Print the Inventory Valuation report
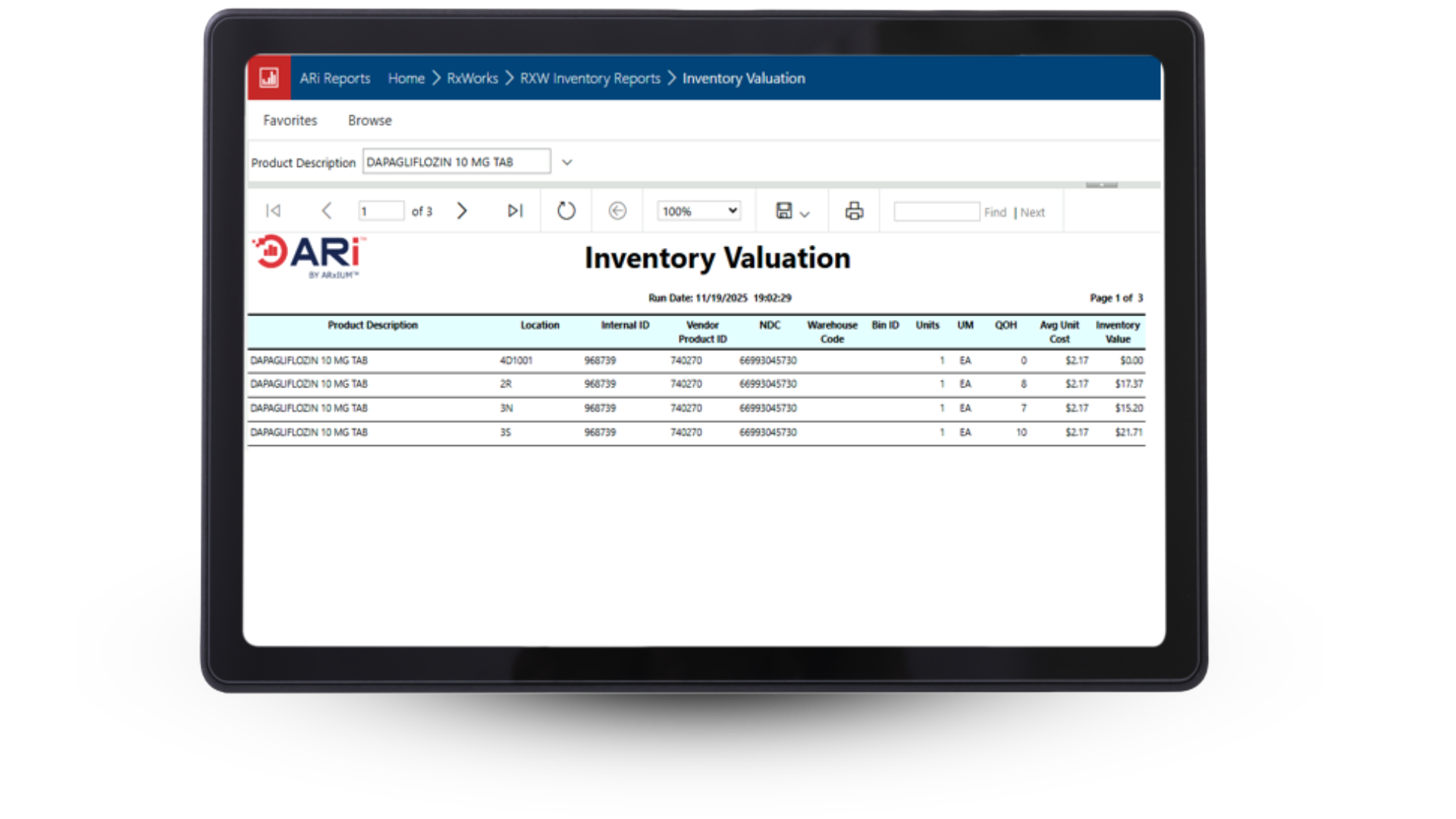Viewport: 1456px width, 819px height. [854, 211]
